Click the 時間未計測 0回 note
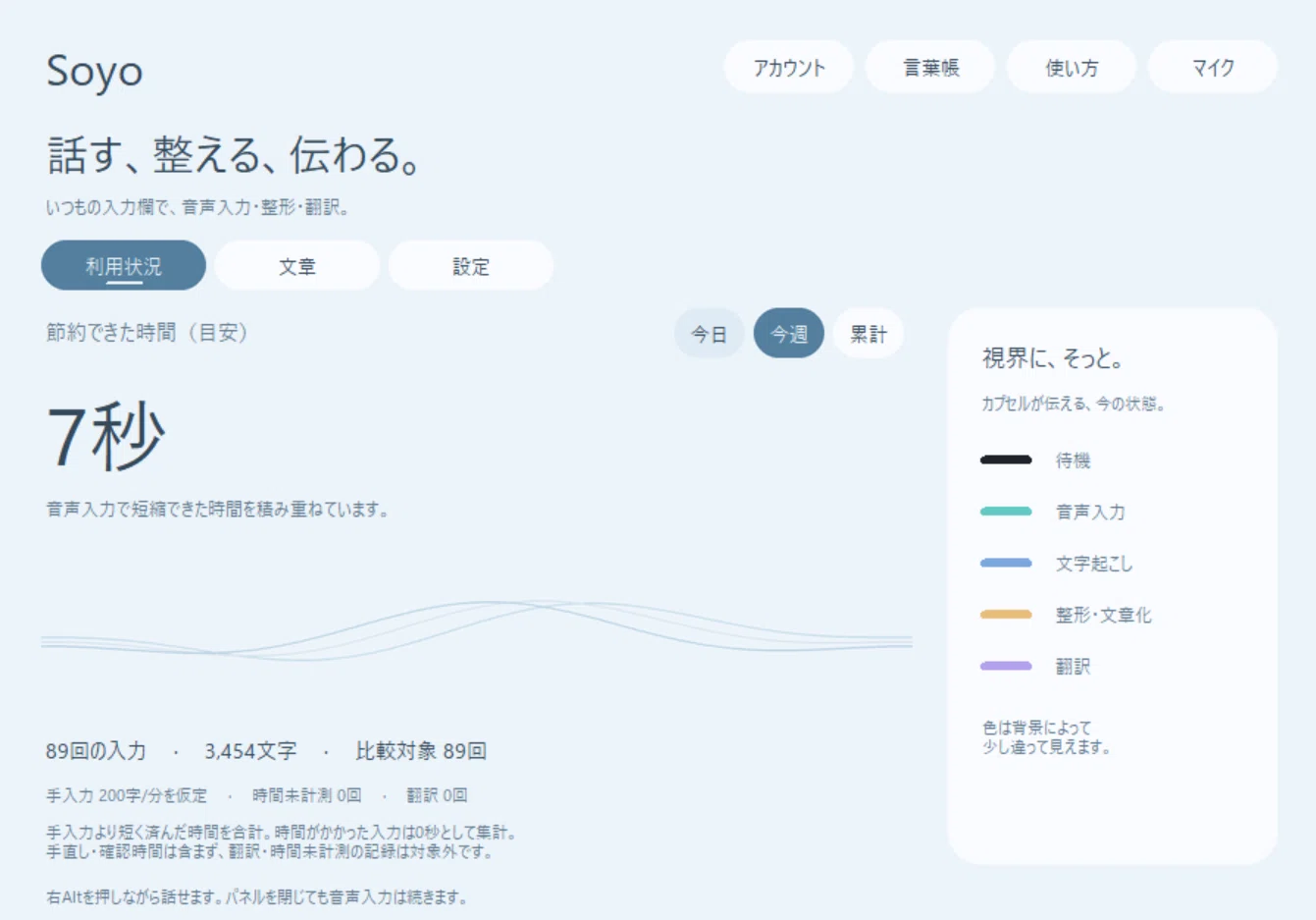Image resolution: width=1316 pixels, height=920 pixels. pos(306,795)
